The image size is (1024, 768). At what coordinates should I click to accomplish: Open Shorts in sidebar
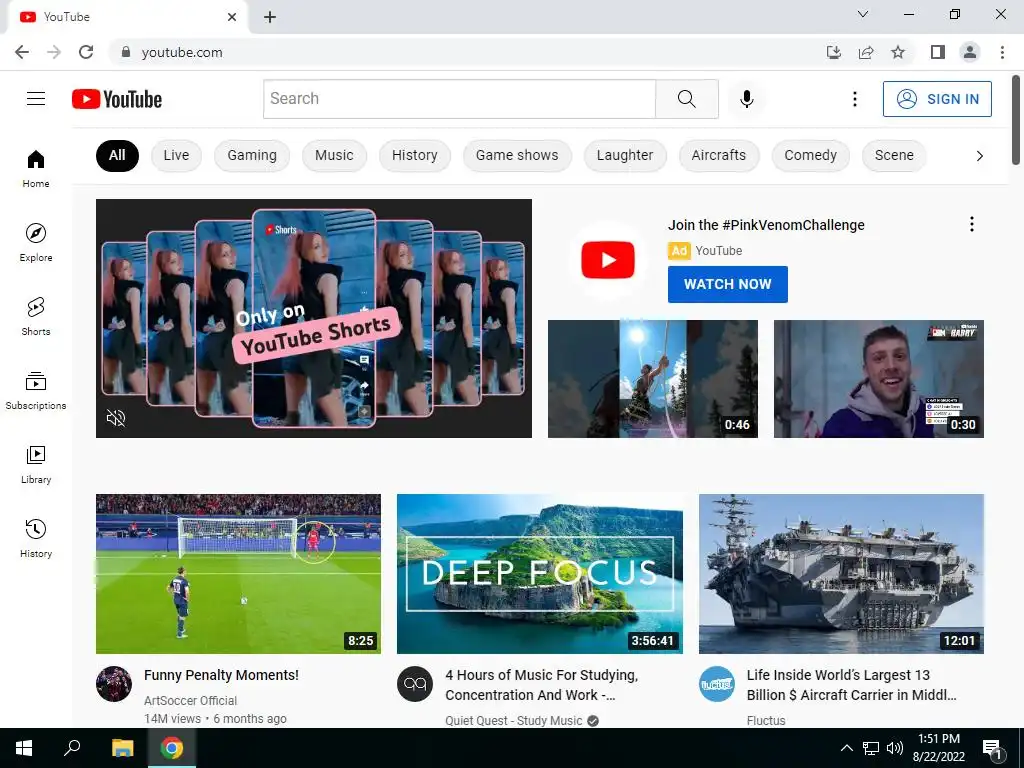click(x=36, y=317)
